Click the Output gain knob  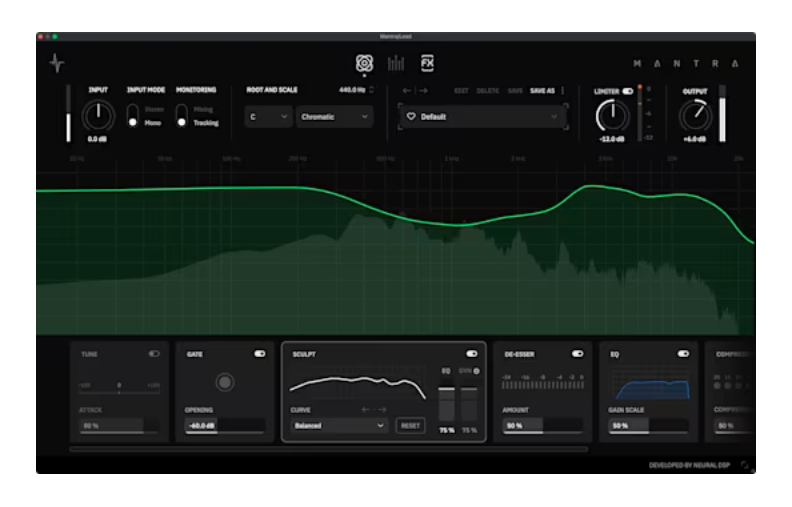pyautogui.click(x=695, y=116)
